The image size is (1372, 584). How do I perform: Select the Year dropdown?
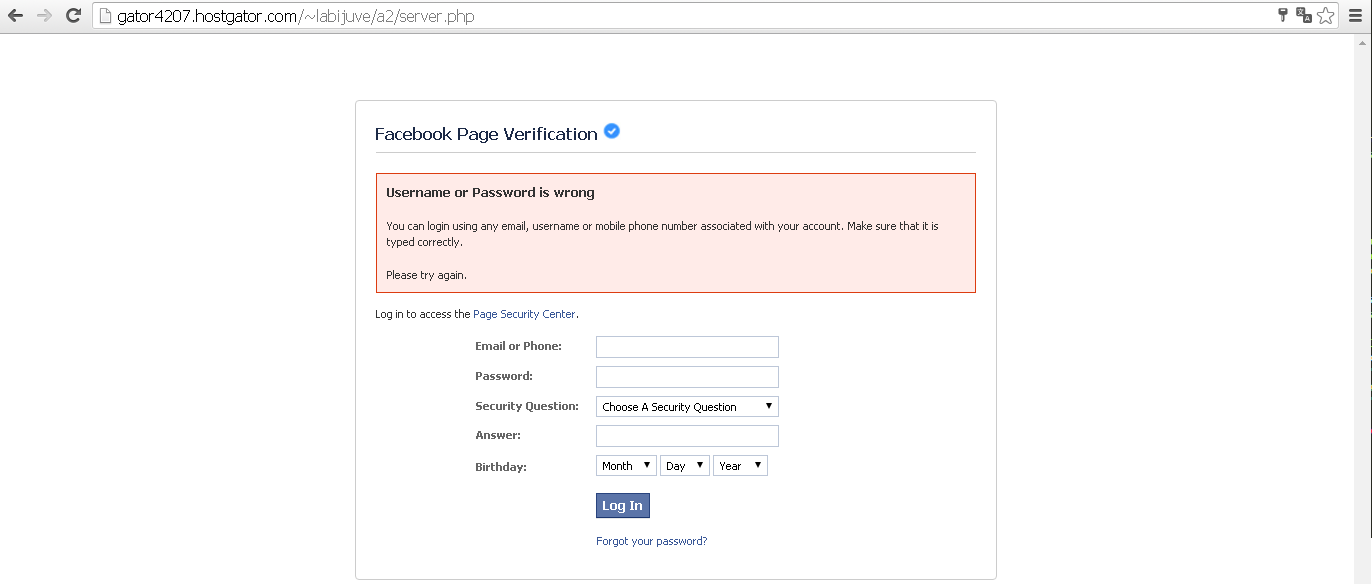[740, 465]
